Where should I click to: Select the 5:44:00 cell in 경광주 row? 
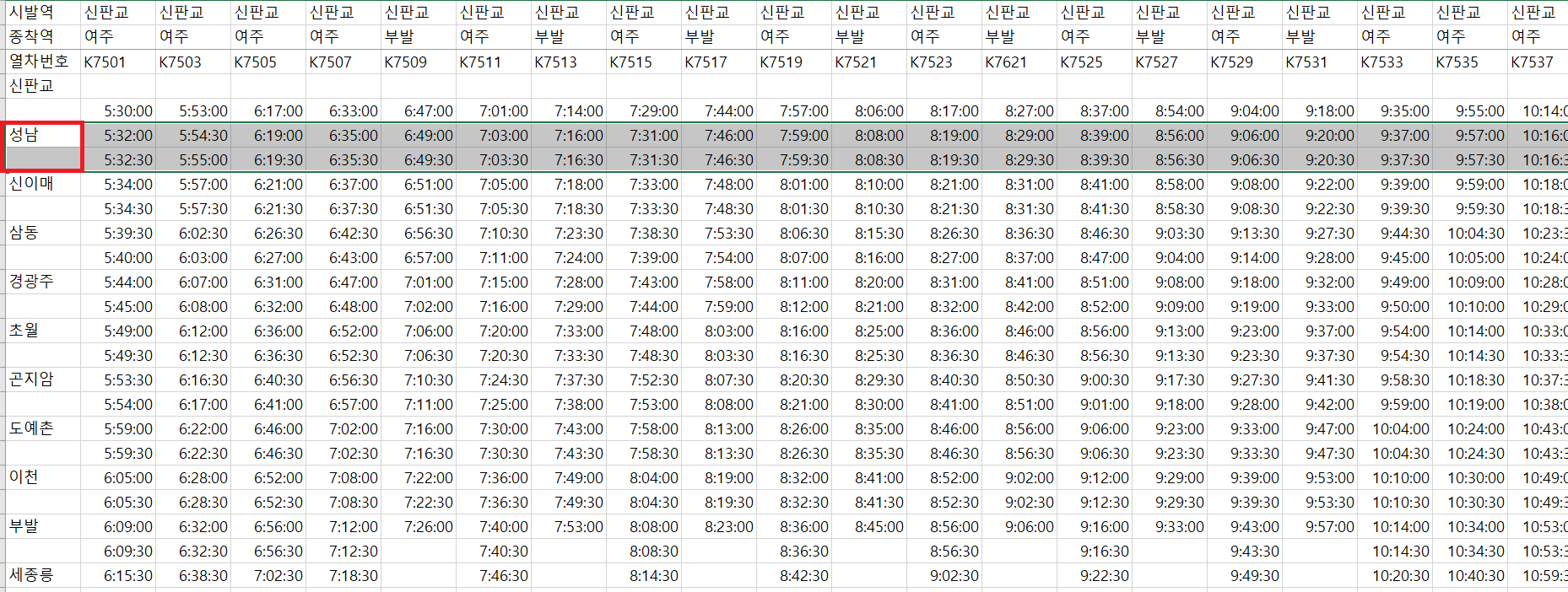pyautogui.click(x=118, y=282)
